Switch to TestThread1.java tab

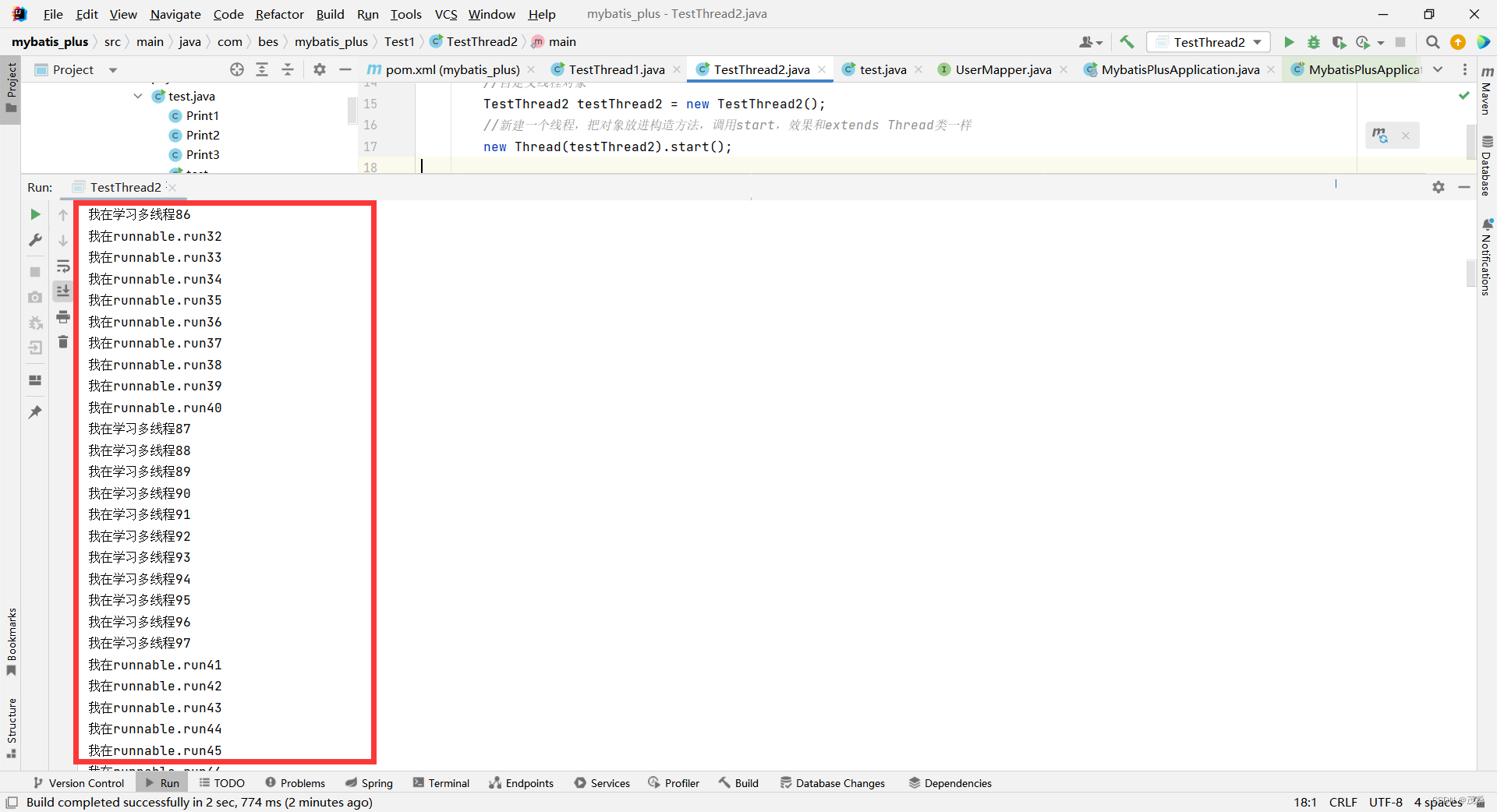pyautogui.click(x=616, y=69)
